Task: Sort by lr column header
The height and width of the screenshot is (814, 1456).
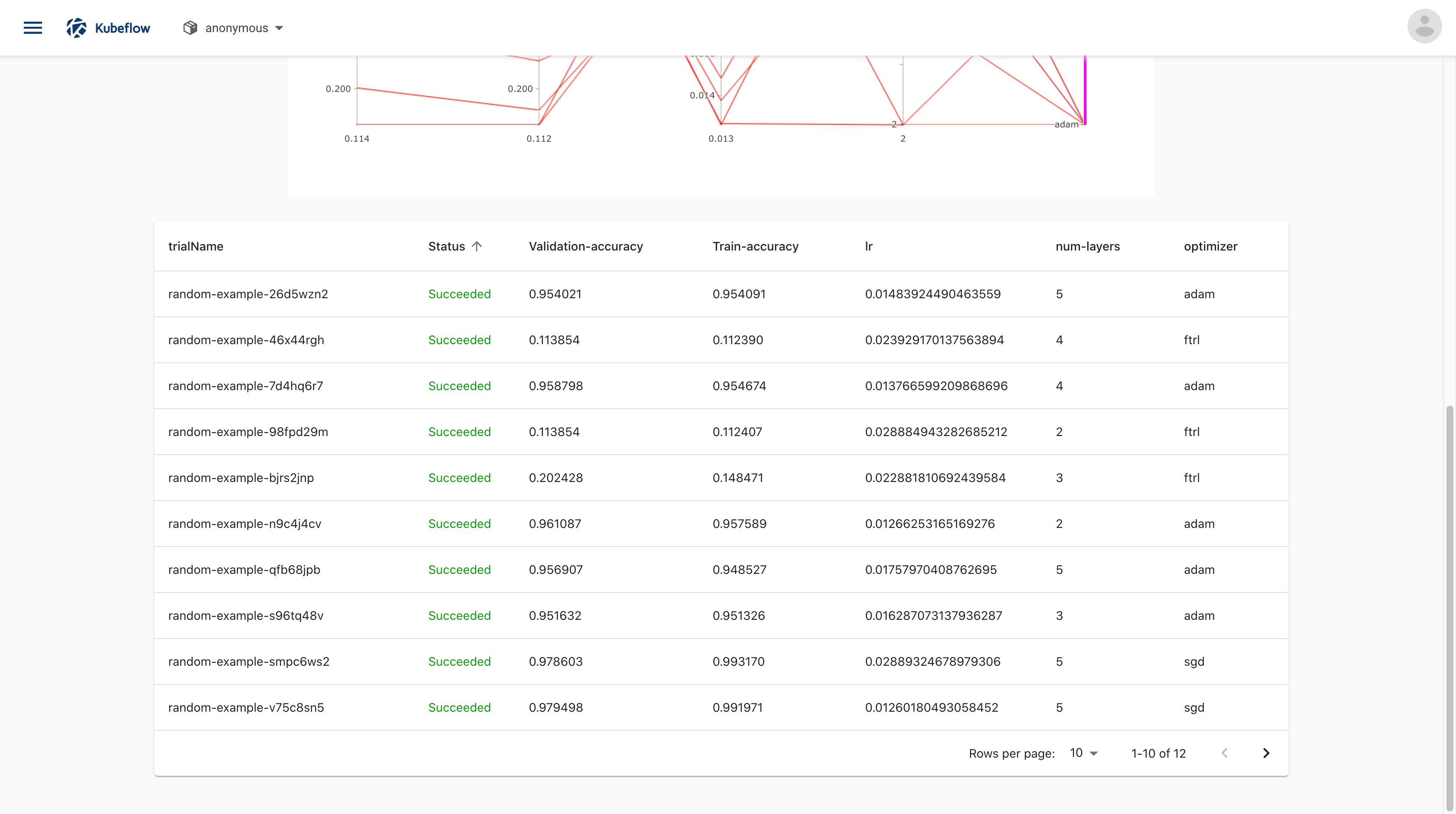Action: [x=869, y=247]
